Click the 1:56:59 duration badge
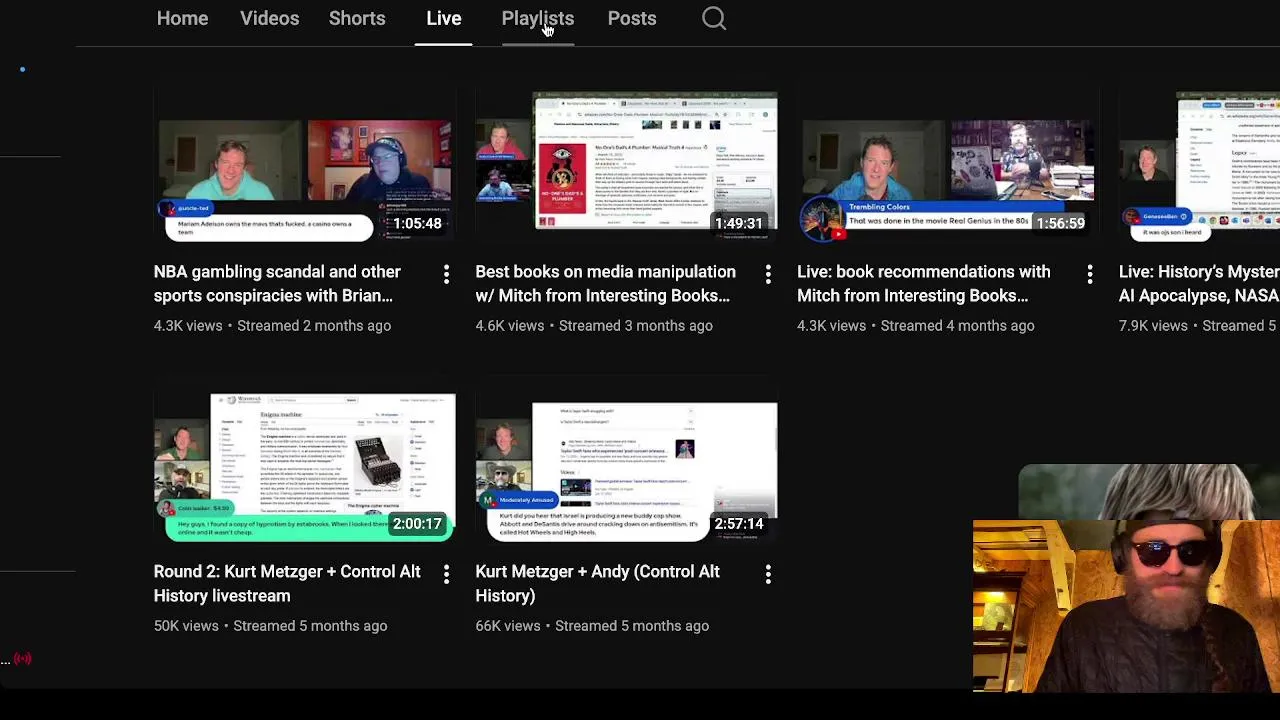The height and width of the screenshot is (720, 1280). tap(1060, 223)
